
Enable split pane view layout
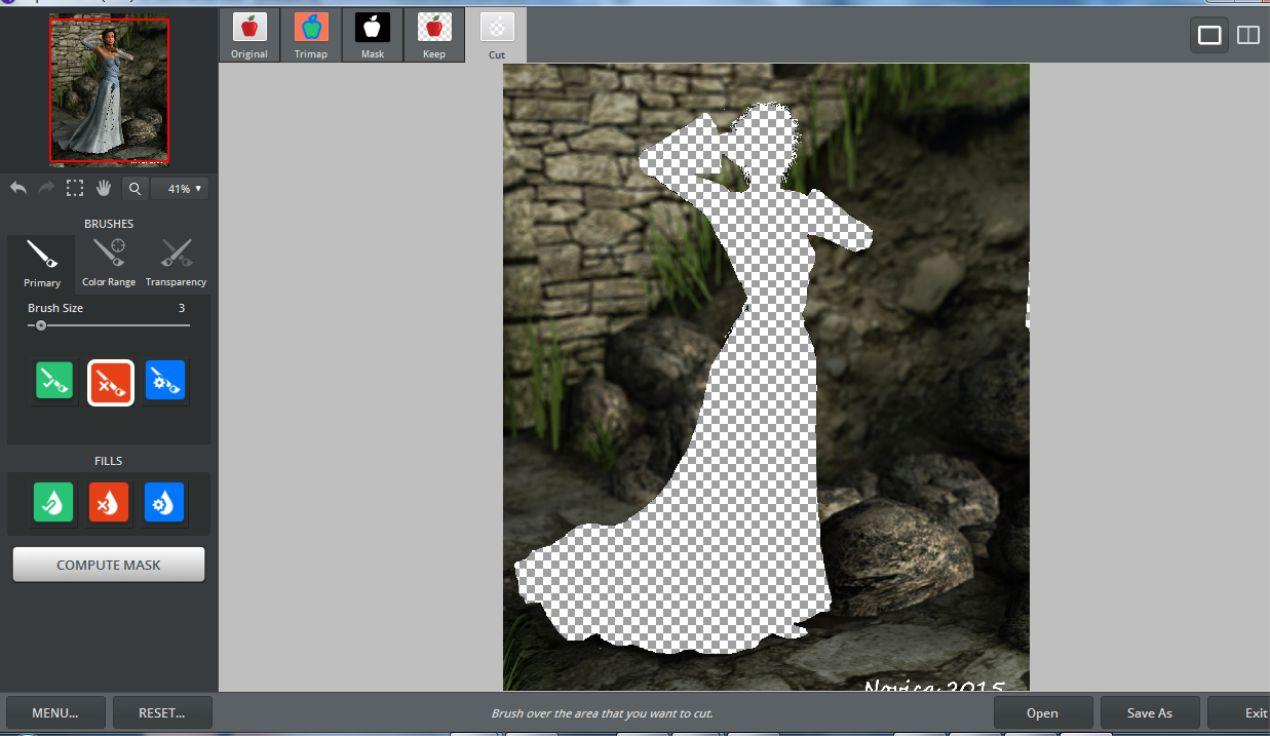point(1248,35)
